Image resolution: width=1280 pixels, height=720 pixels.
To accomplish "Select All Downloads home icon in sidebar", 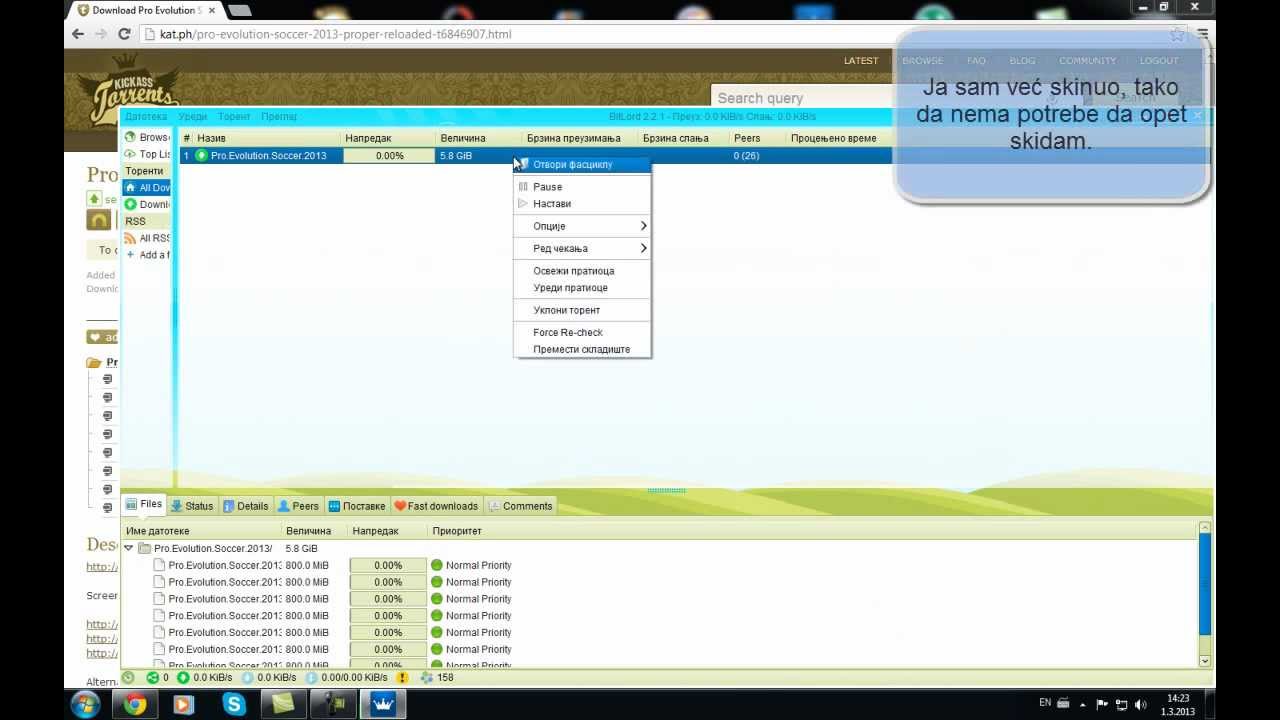I will 130,188.
